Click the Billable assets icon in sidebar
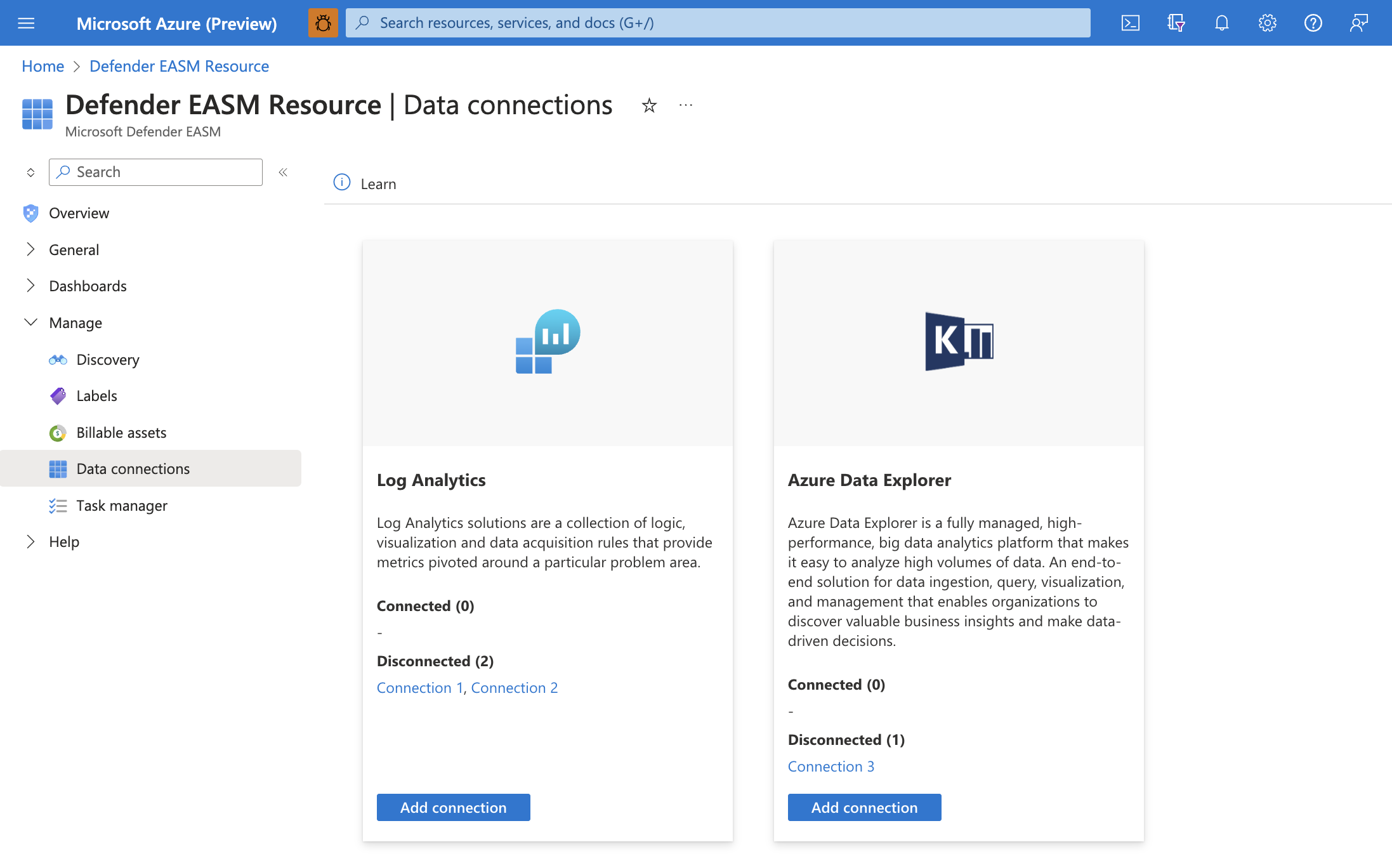Image resolution: width=1392 pixels, height=868 pixels. click(x=58, y=432)
